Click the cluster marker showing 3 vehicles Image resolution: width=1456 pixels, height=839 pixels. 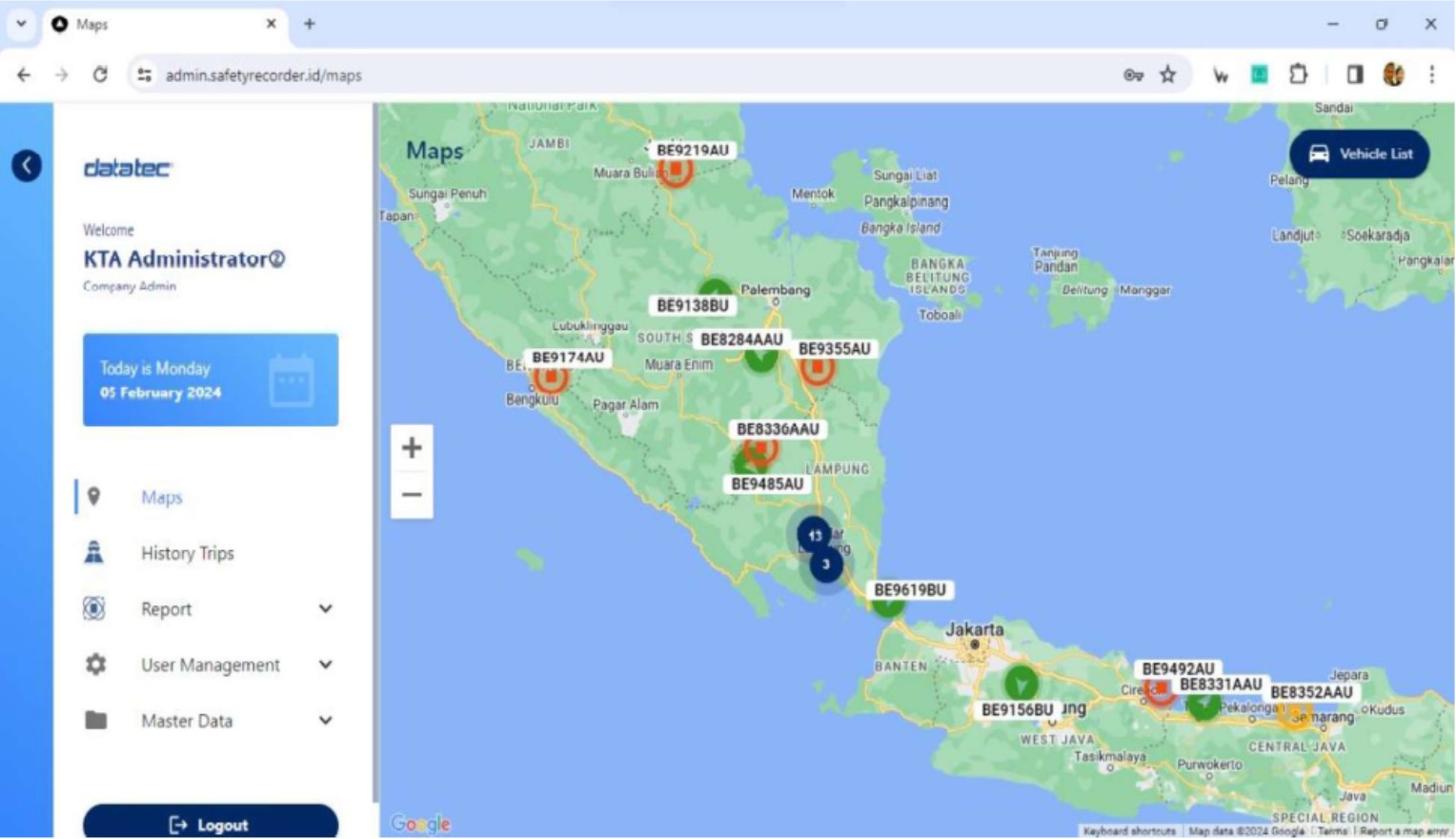click(x=826, y=565)
